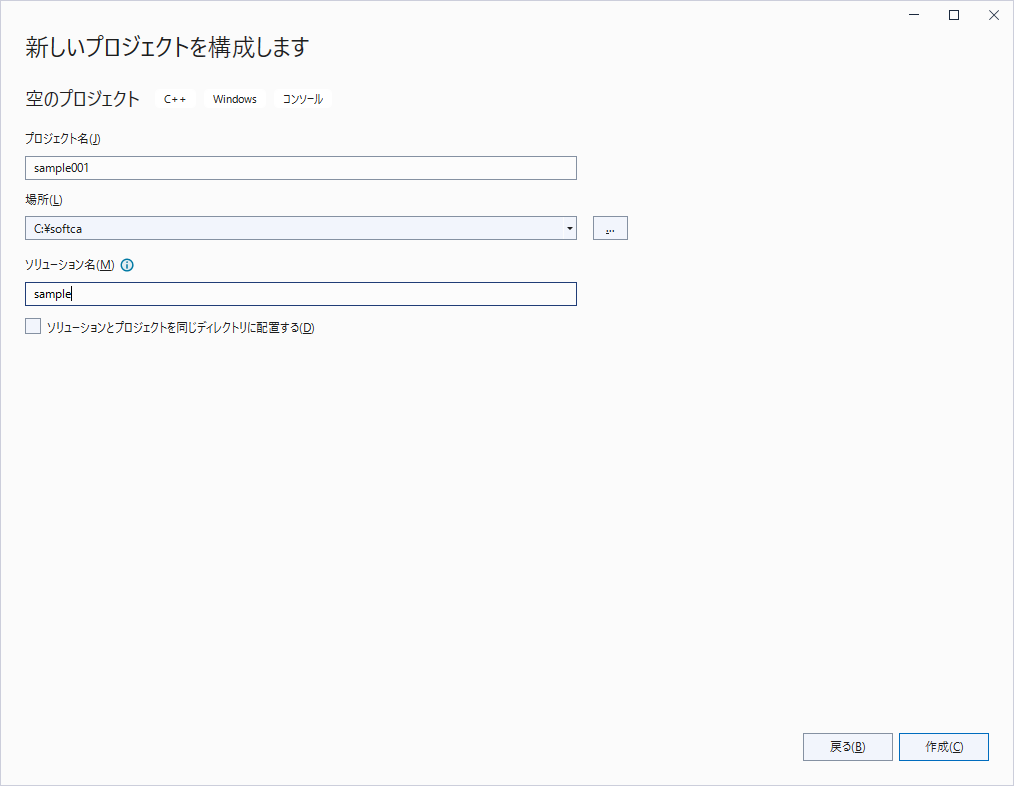Click the 新しいプロジェクトを構成します title
Image resolution: width=1014 pixels, height=786 pixels.
point(167,47)
